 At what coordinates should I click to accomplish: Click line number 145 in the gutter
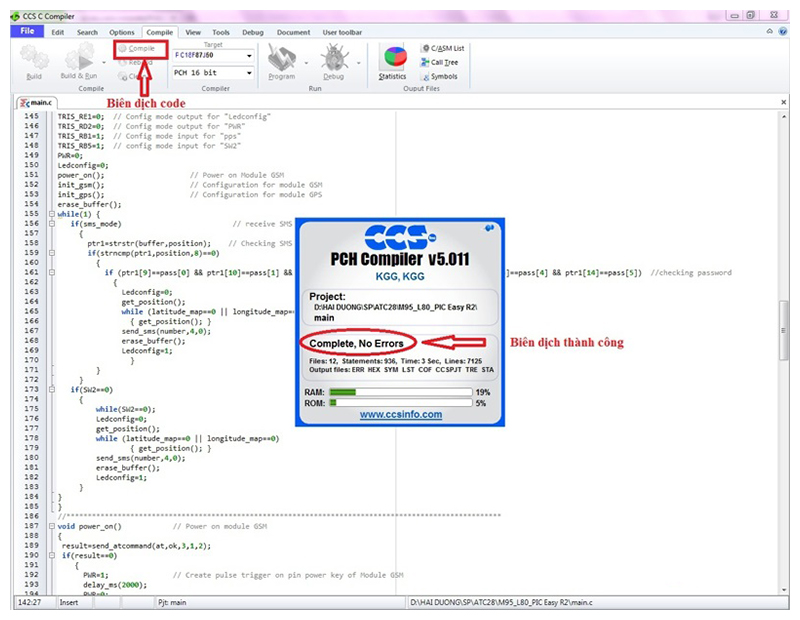31,116
